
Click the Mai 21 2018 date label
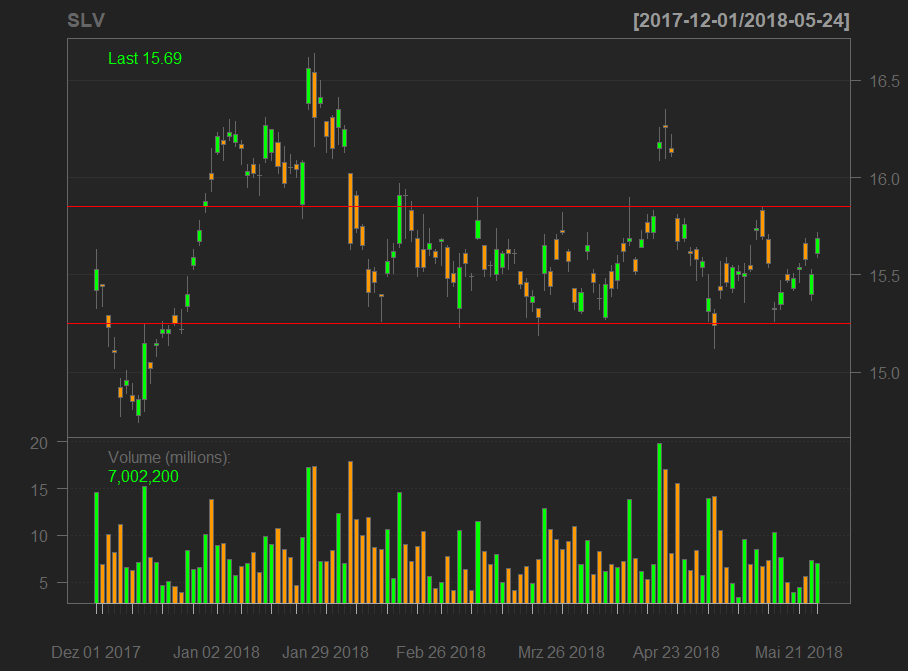797,652
